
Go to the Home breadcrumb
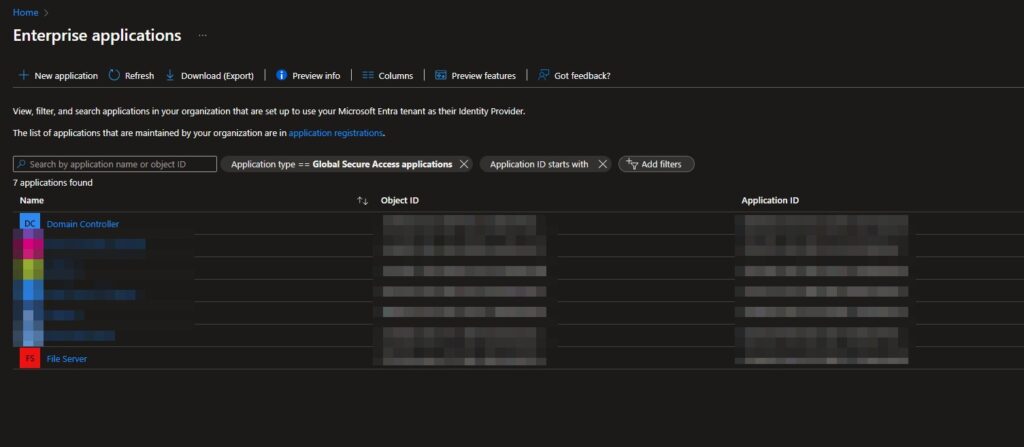[25, 12]
